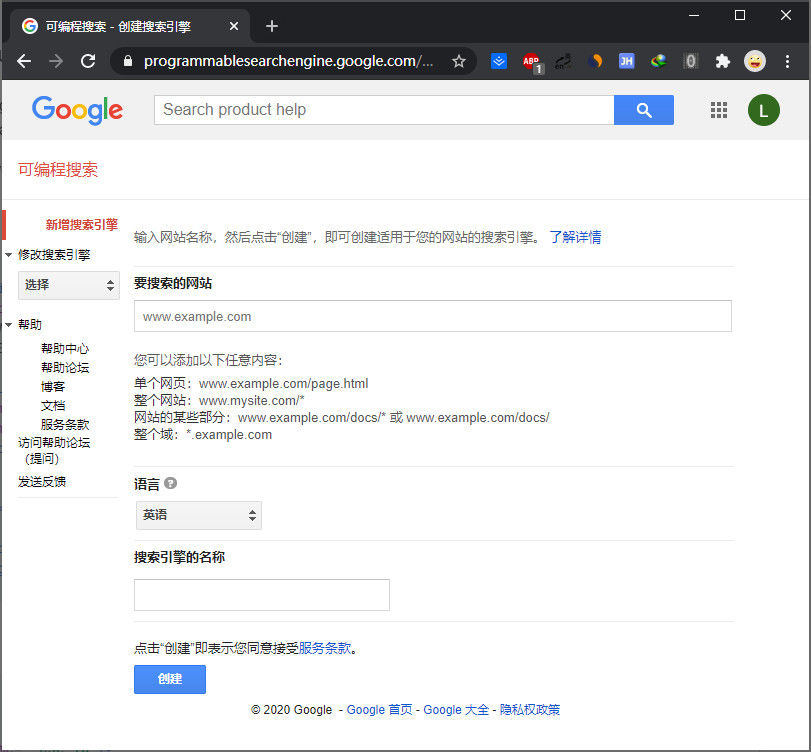Click the JH extension icon
This screenshot has width=811, height=752.
pos(626,61)
